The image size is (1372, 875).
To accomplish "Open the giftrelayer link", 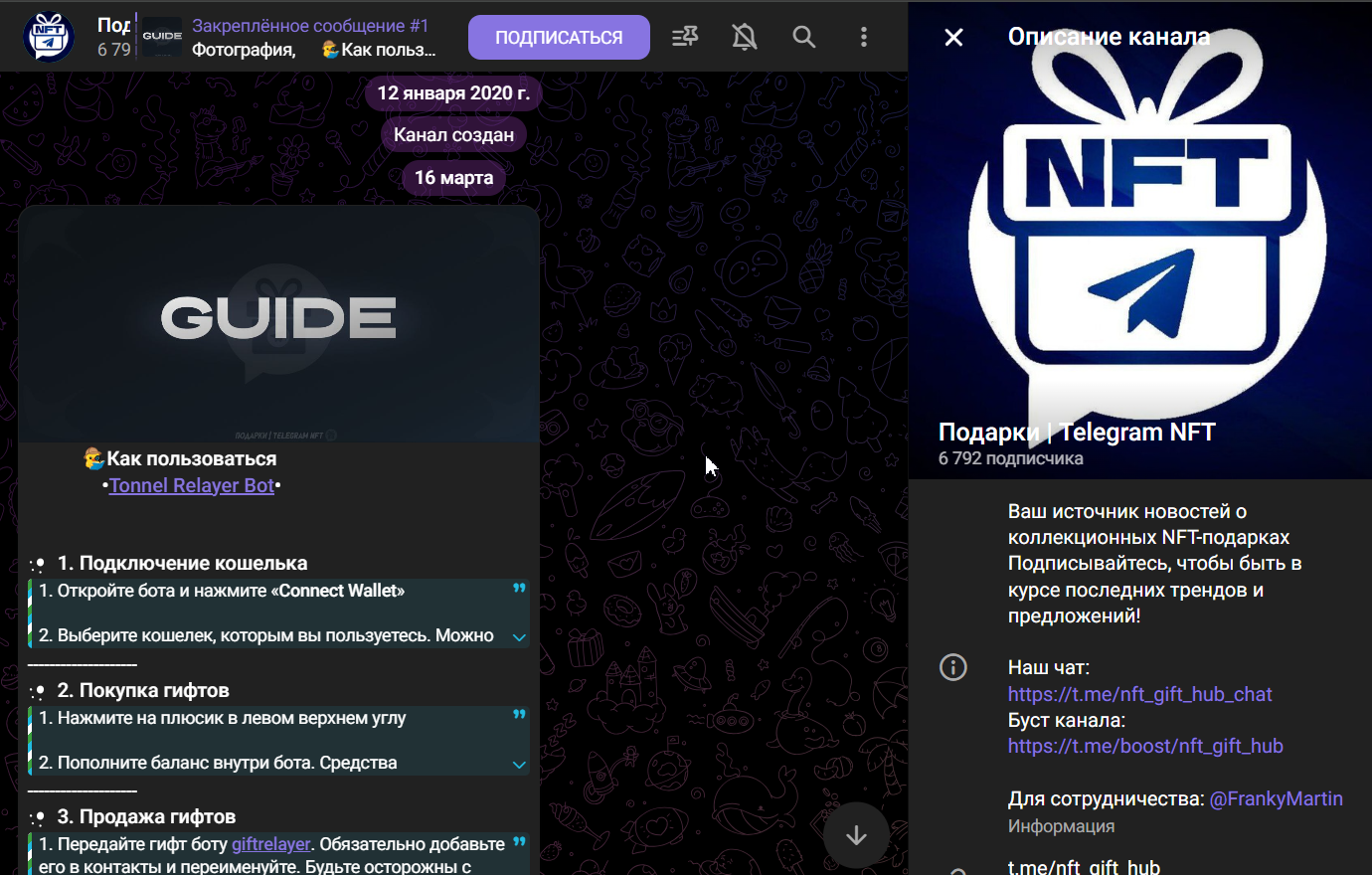I will (270, 844).
